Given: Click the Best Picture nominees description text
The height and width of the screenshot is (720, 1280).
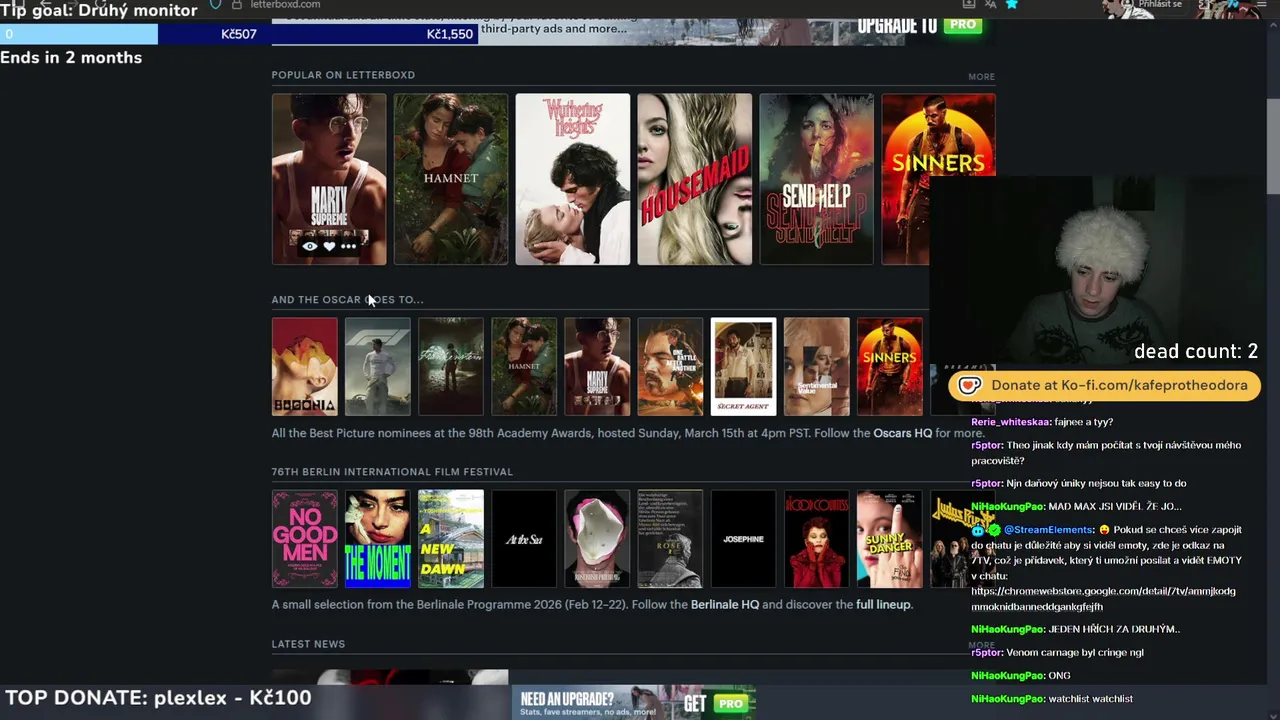Looking at the screenshot, I should (627, 433).
